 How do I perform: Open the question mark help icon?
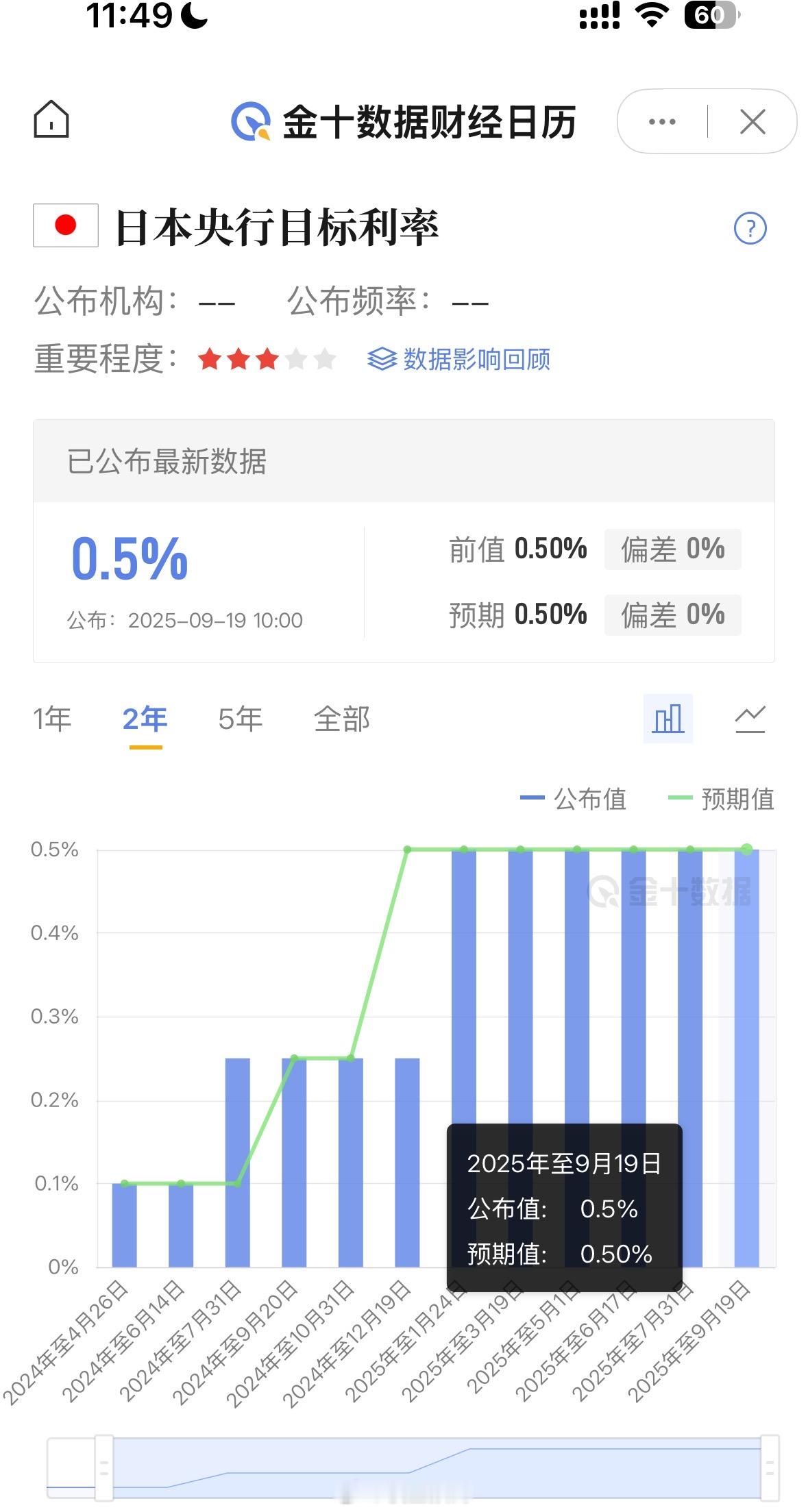750,228
